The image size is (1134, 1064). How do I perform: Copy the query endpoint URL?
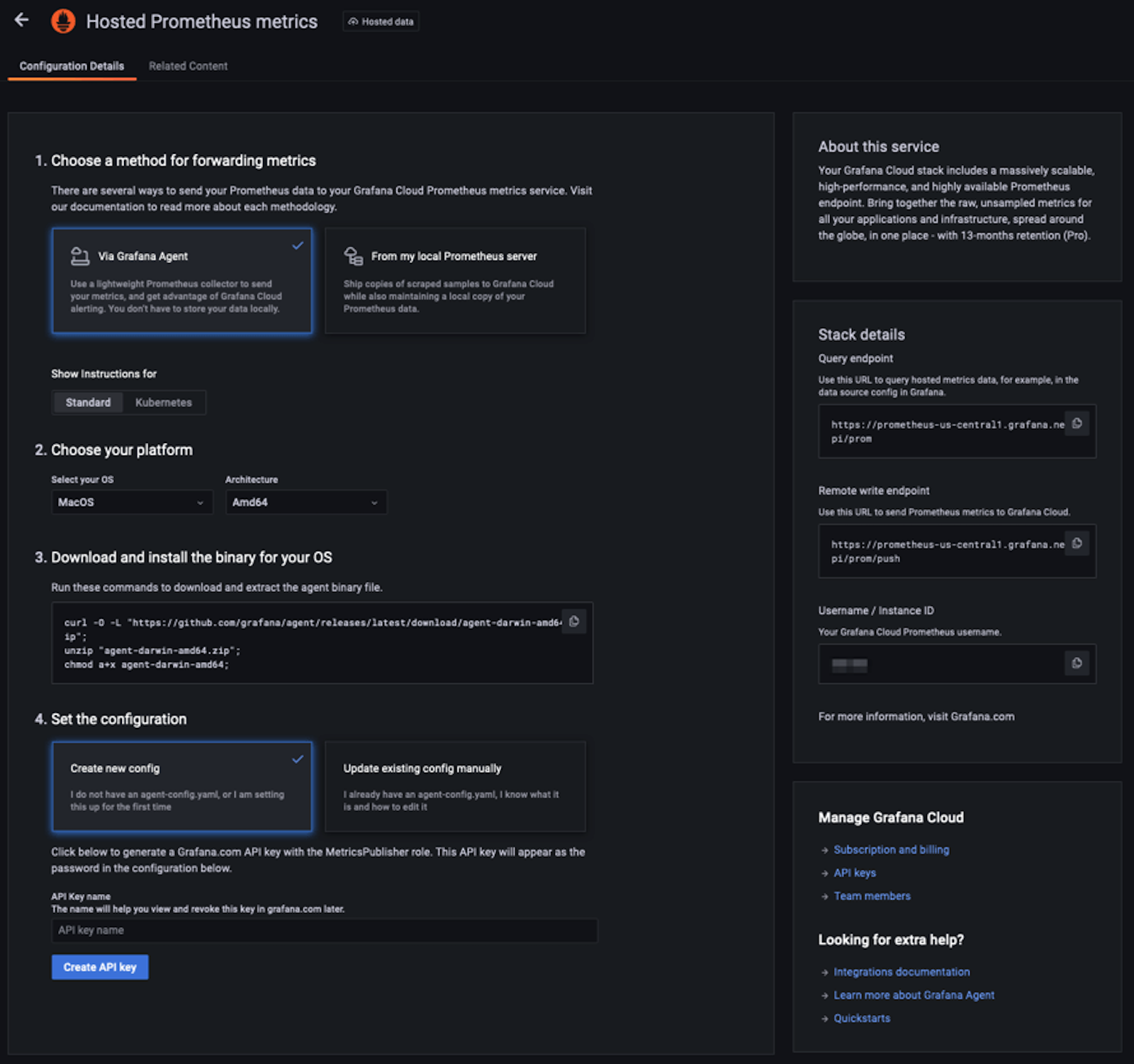point(1077,424)
